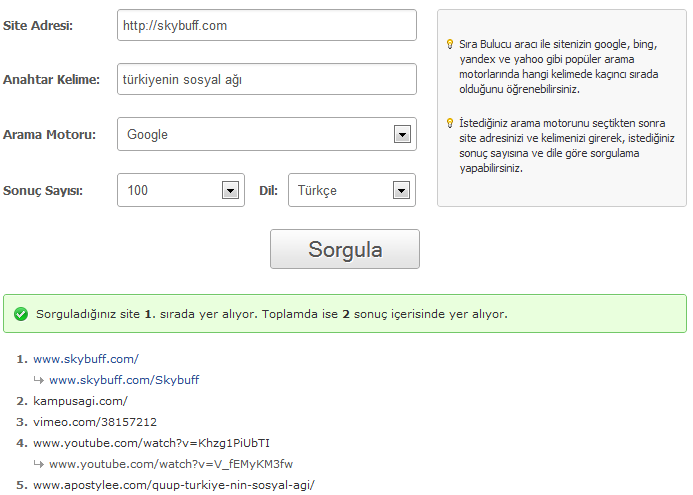Open the Arama Motoru Google dropdown

click(x=267, y=134)
